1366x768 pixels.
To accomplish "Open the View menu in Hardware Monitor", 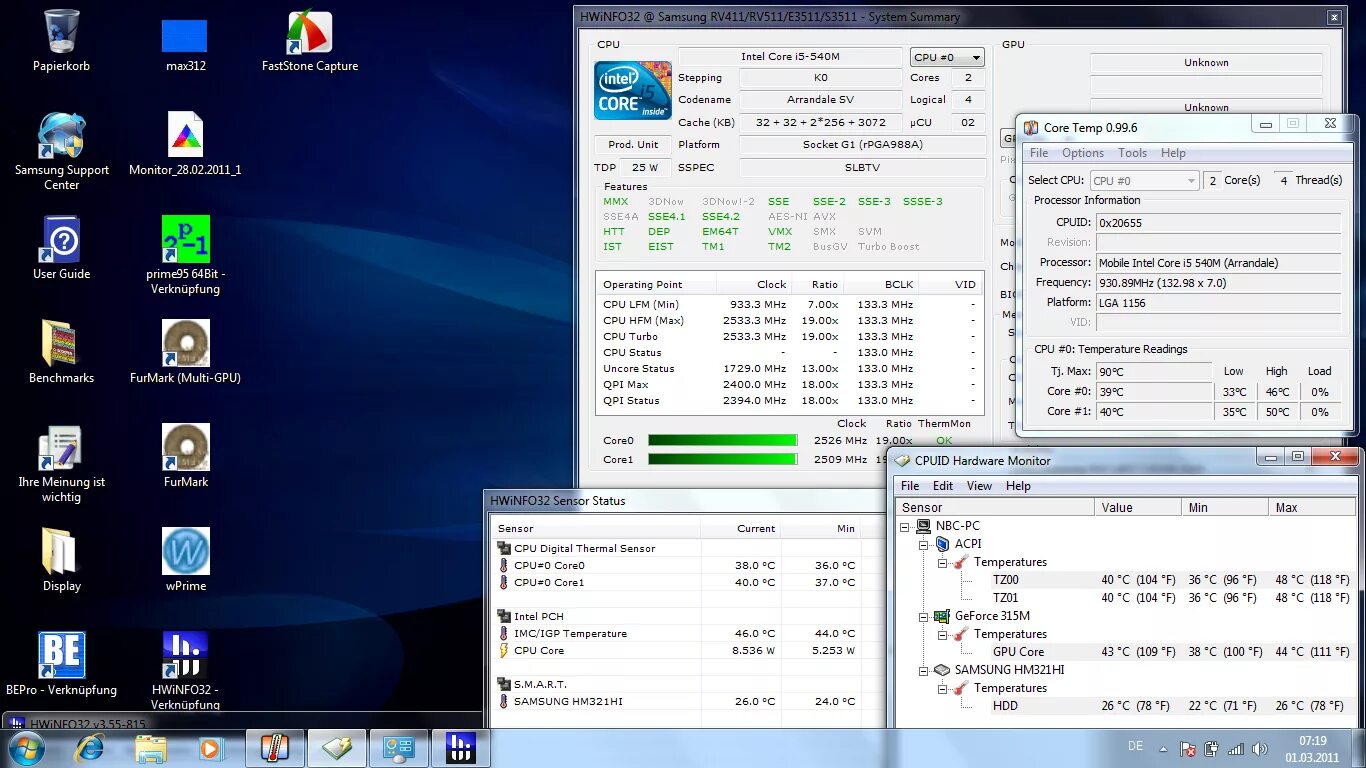I will click(979, 486).
